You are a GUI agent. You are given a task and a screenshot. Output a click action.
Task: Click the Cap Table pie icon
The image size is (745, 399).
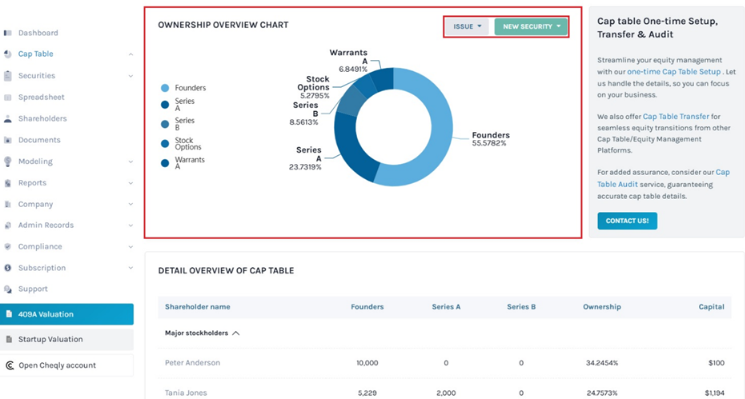[x=8, y=54]
